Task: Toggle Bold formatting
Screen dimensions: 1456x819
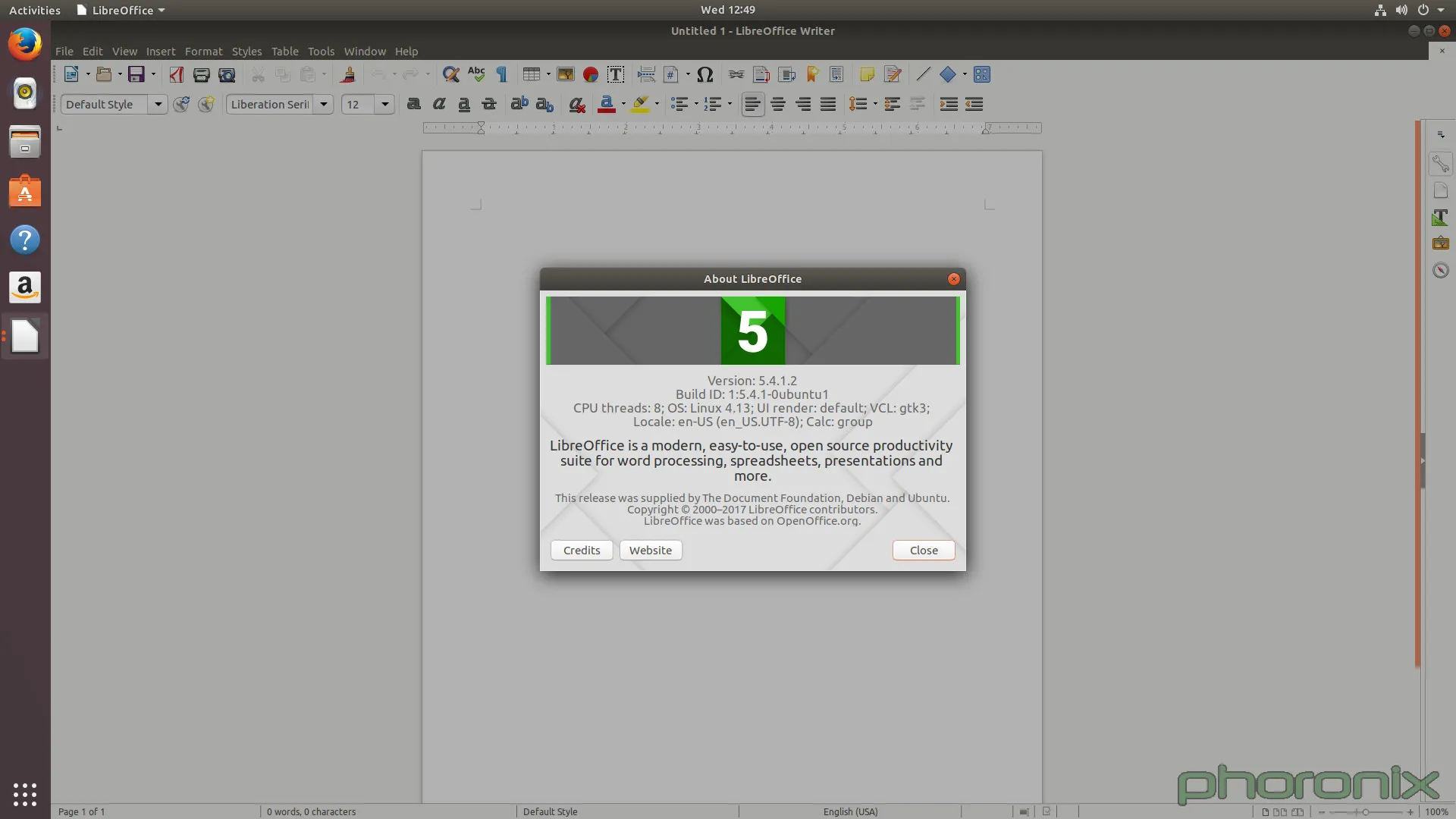Action: point(414,104)
